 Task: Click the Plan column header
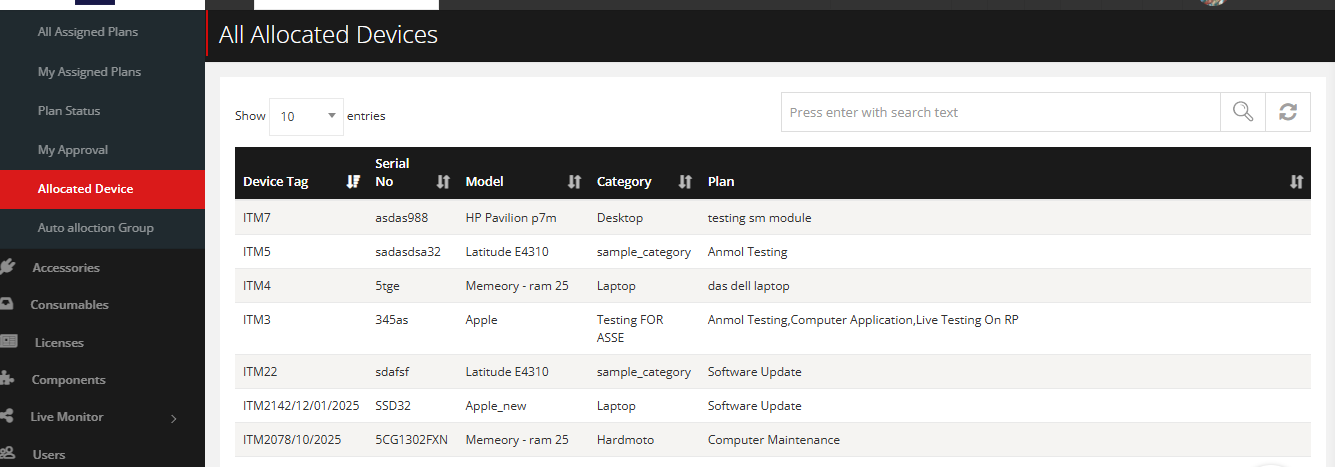[x=1005, y=174]
